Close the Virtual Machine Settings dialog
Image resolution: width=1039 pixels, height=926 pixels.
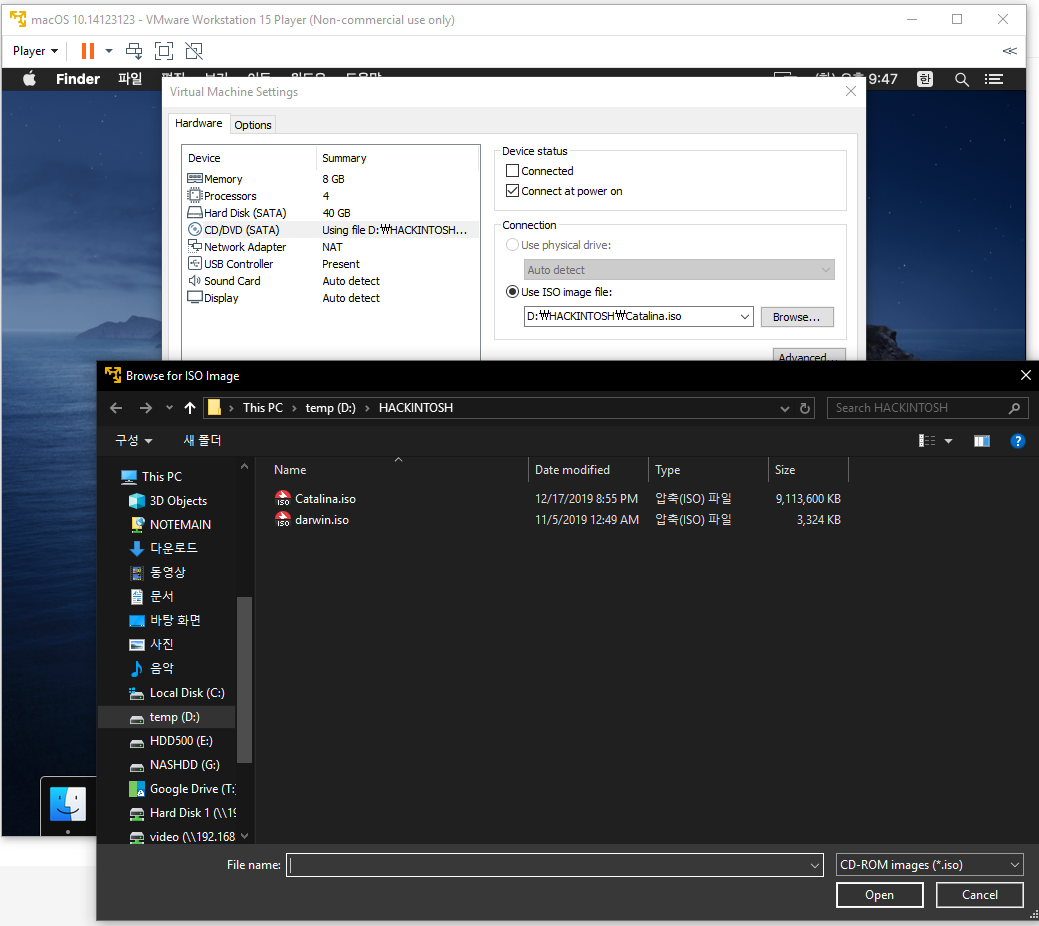(851, 91)
